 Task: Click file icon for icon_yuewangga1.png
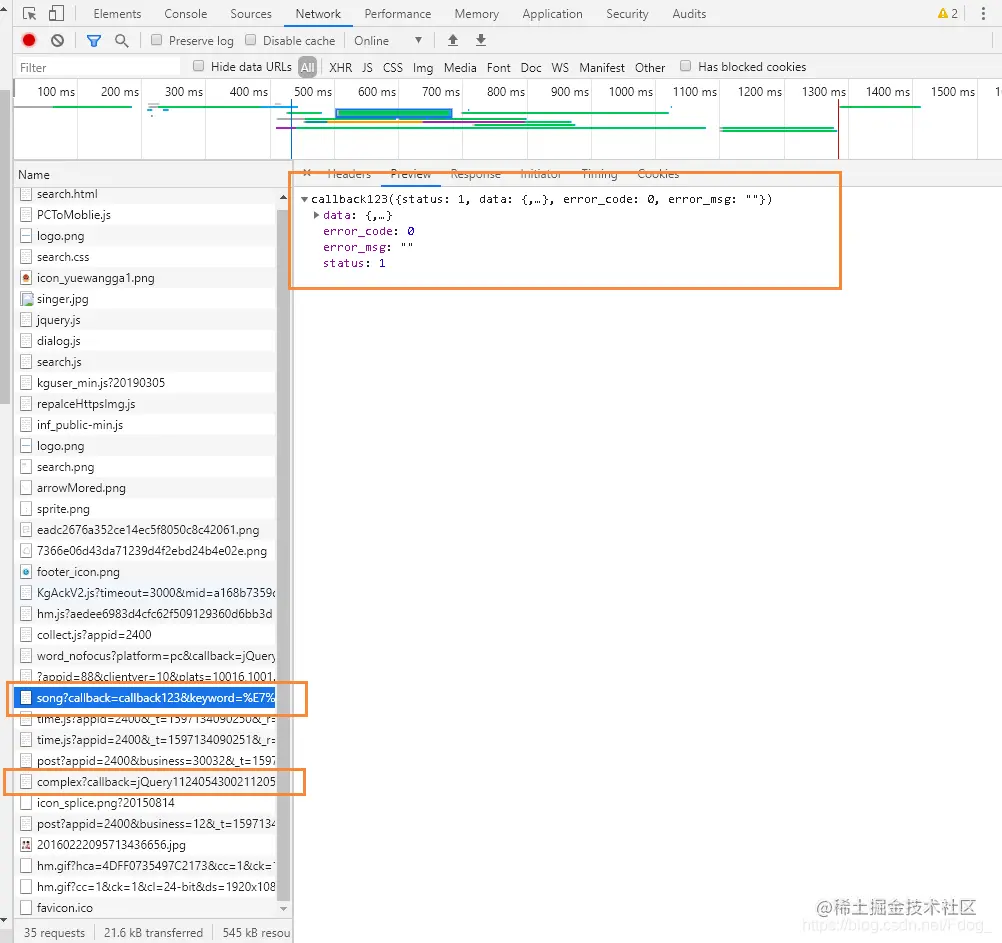pos(26,278)
